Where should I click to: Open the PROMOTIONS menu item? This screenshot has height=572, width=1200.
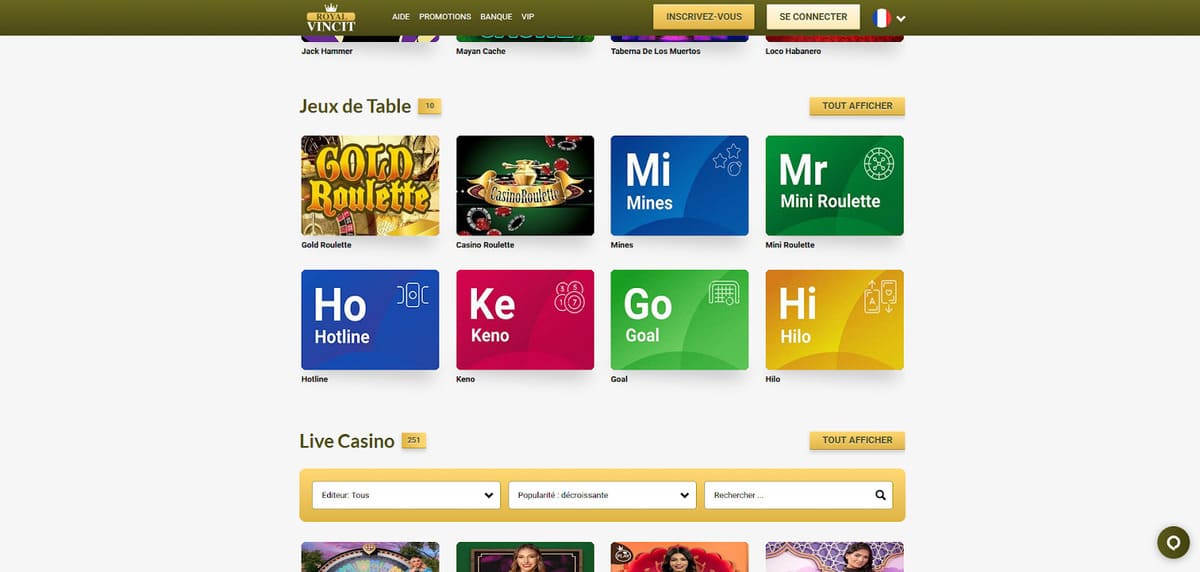click(445, 17)
